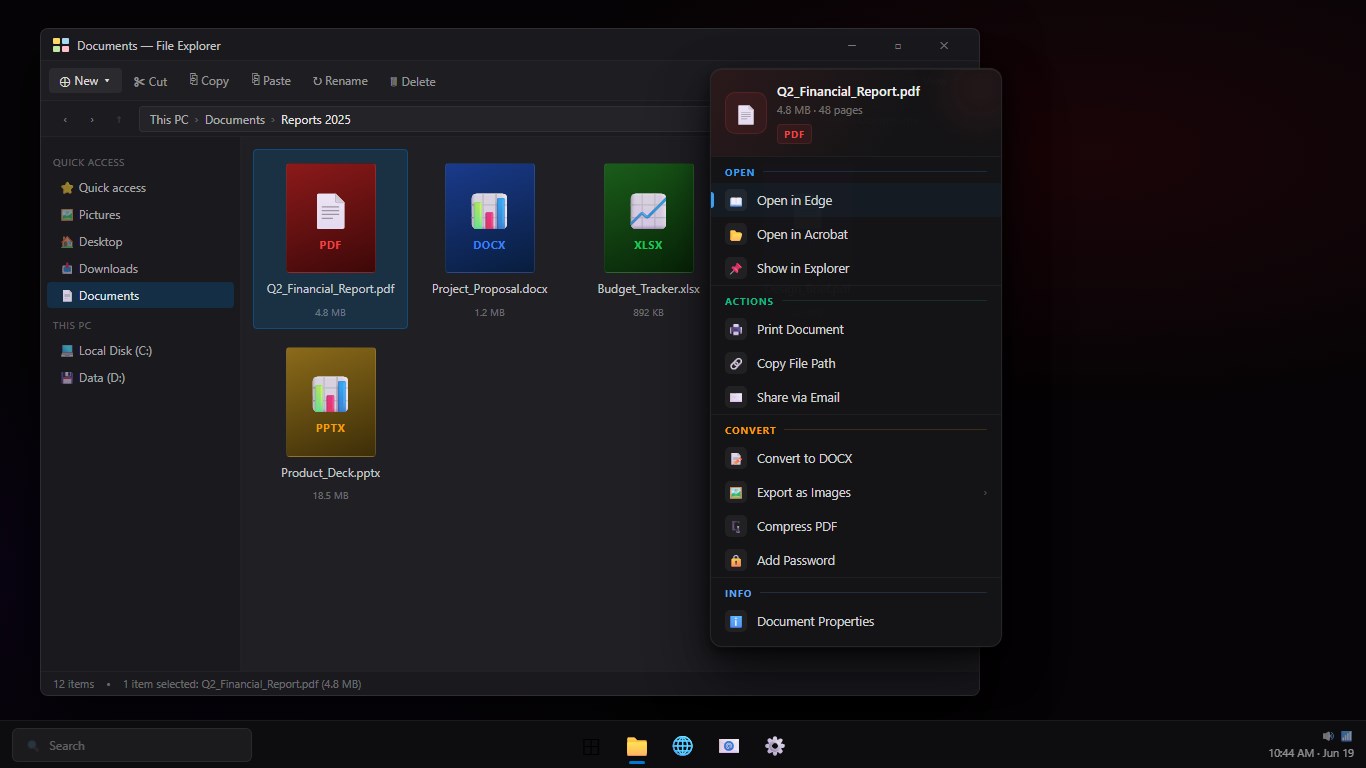The height and width of the screenshot is (768, 1366).
Task: Open Downloads in the sidebar
Action: 140,269
